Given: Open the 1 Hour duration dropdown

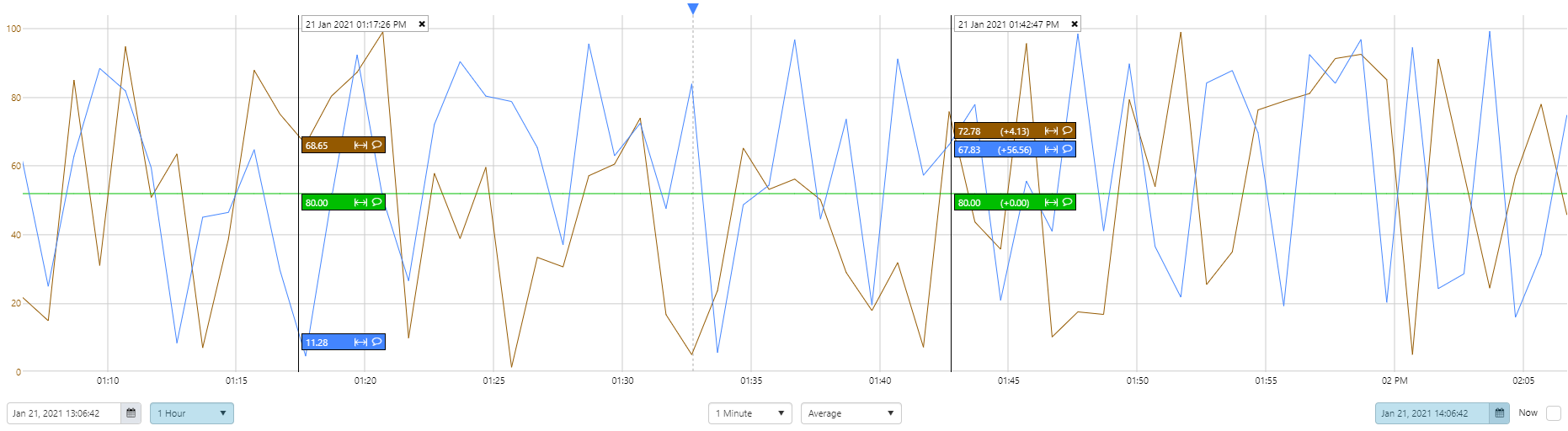Looking at the screenshot, I should (x=191, y=413).
